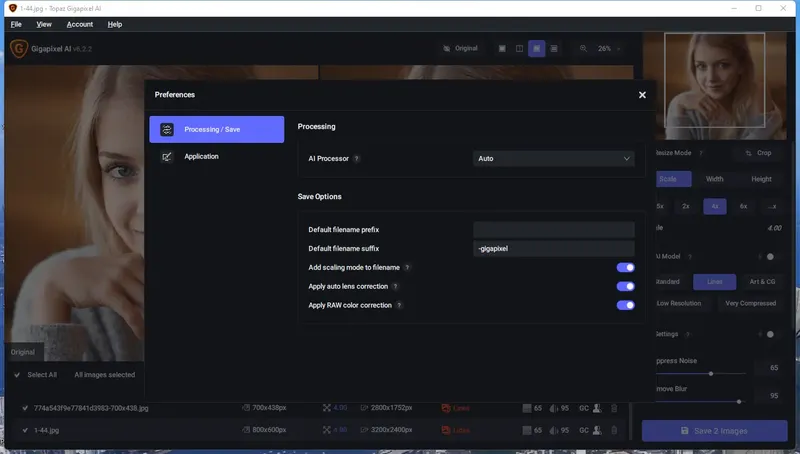Toggle the Settings auto switch

coord(770,335)
